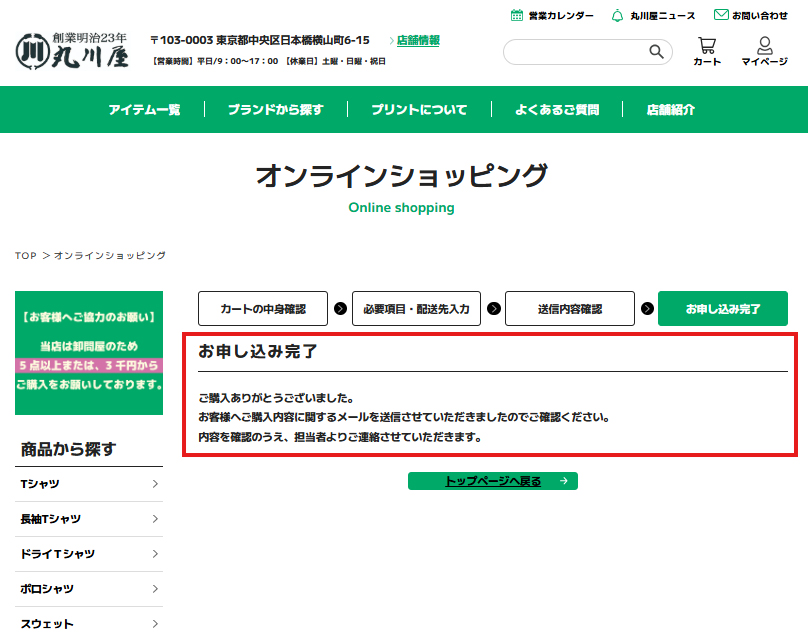Expand the Tシャツ row chevron
808x639 pixels.
155,484
